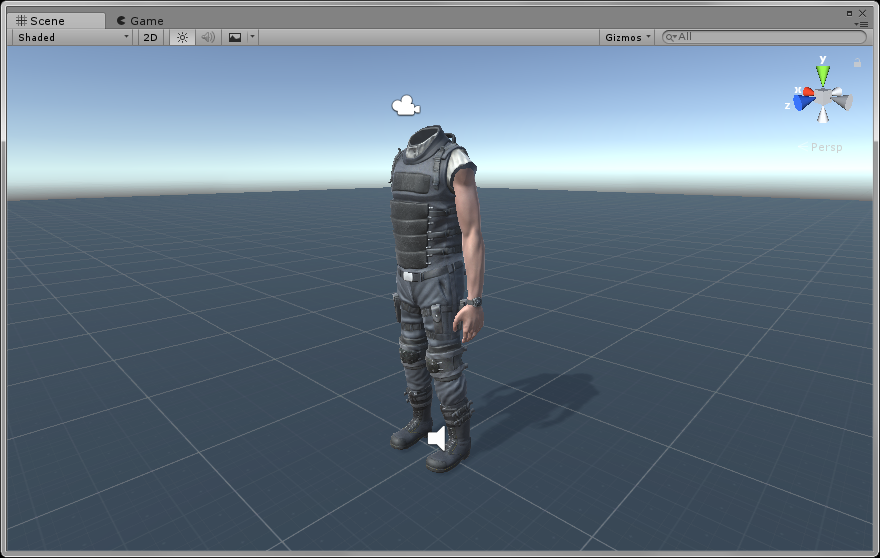Click the search magnifier filter icon
Viewport: 880px width, 558px height.
670,38
